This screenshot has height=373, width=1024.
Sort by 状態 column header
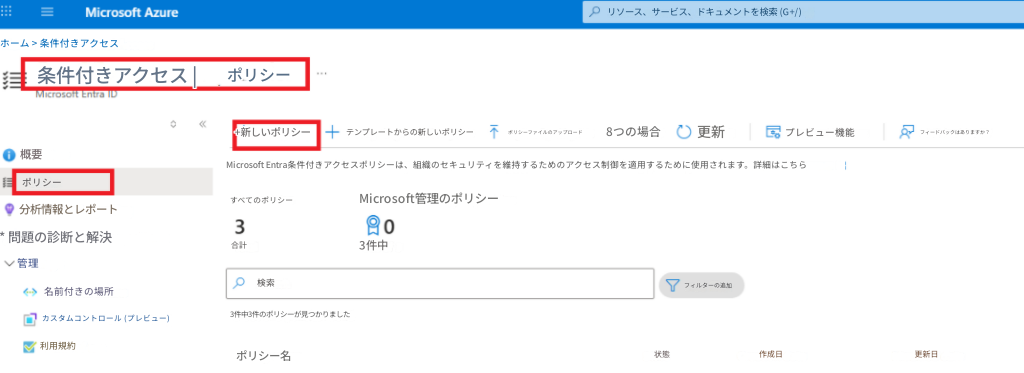tap(662, 355)
